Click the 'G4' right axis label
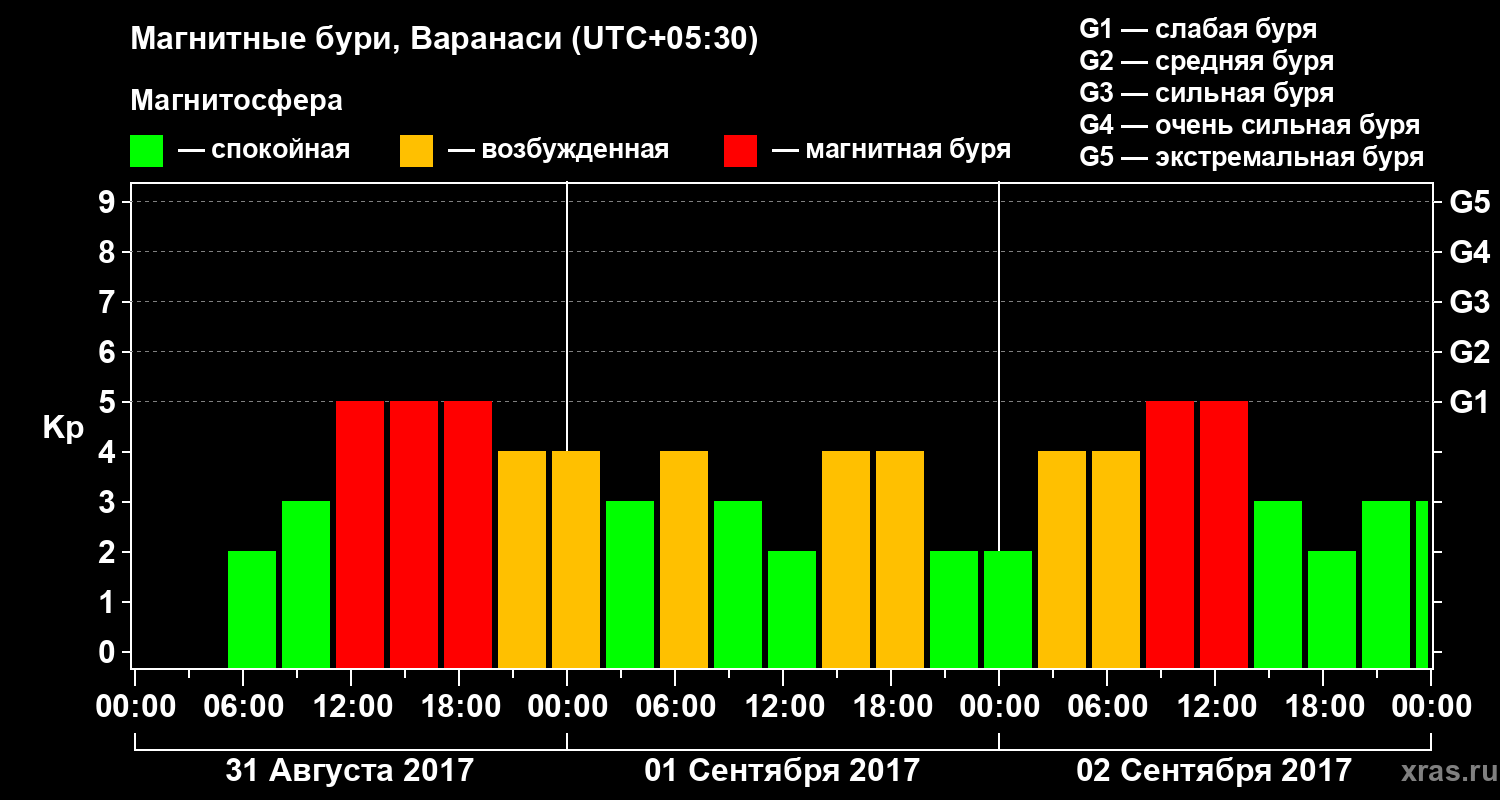 pyautogui.click(x=1470, y=252)
